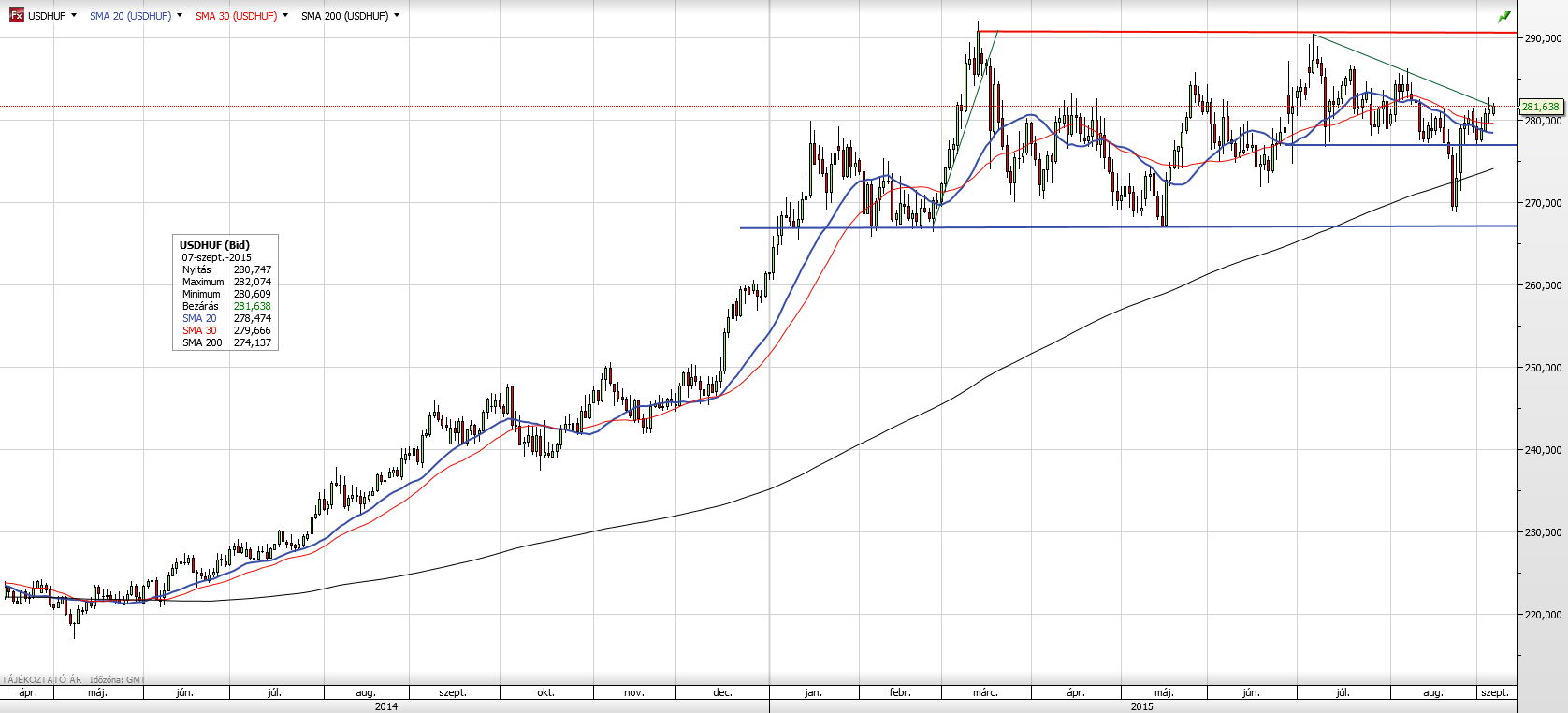Click the 2015 year label on time axis
The image size is (1568, 713).
[x=1142, y=706]
